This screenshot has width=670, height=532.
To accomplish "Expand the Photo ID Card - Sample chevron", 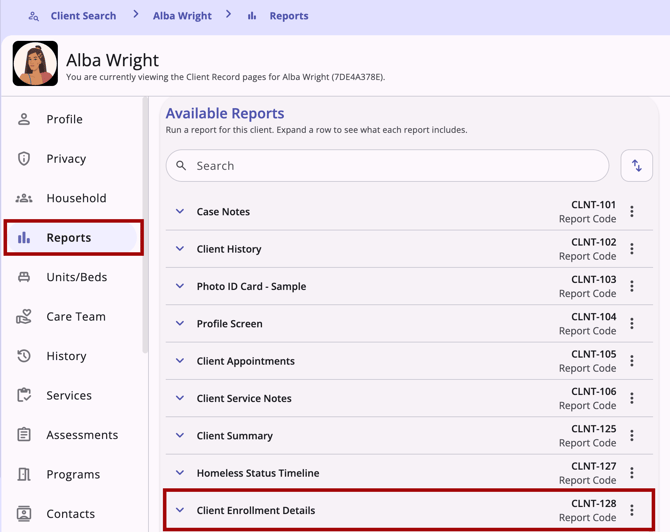I will tap(180, 286).
